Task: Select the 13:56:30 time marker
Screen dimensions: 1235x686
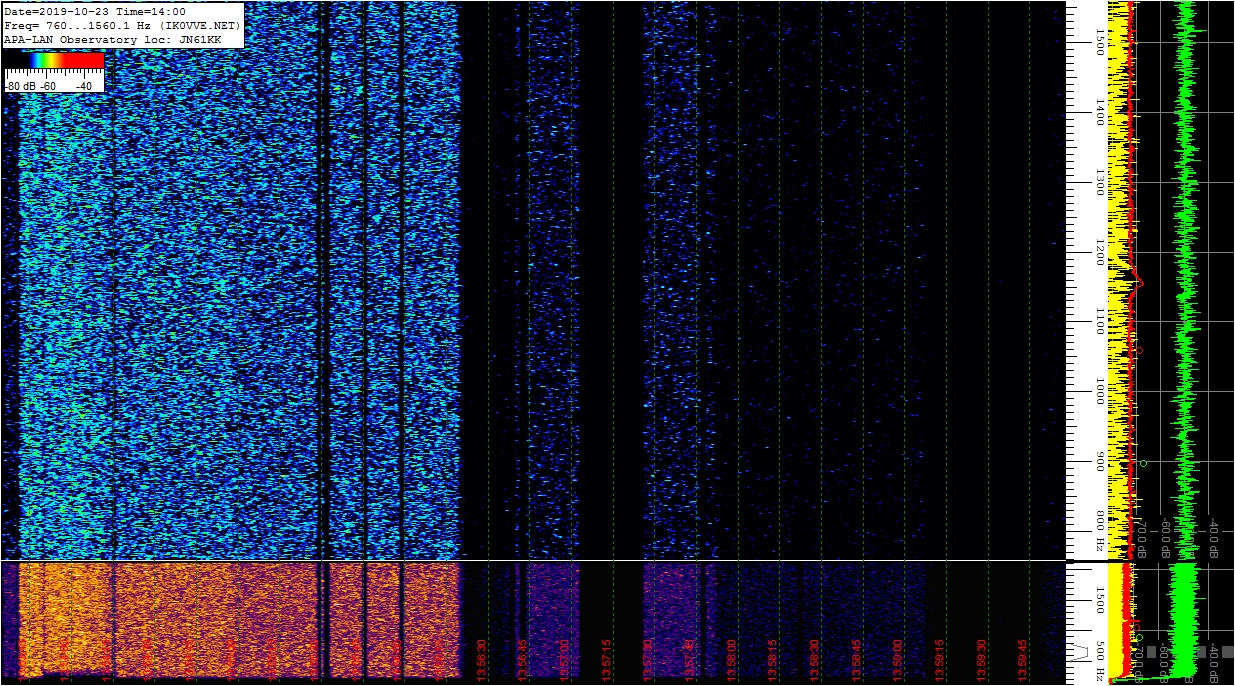Action: click(482, 661)
